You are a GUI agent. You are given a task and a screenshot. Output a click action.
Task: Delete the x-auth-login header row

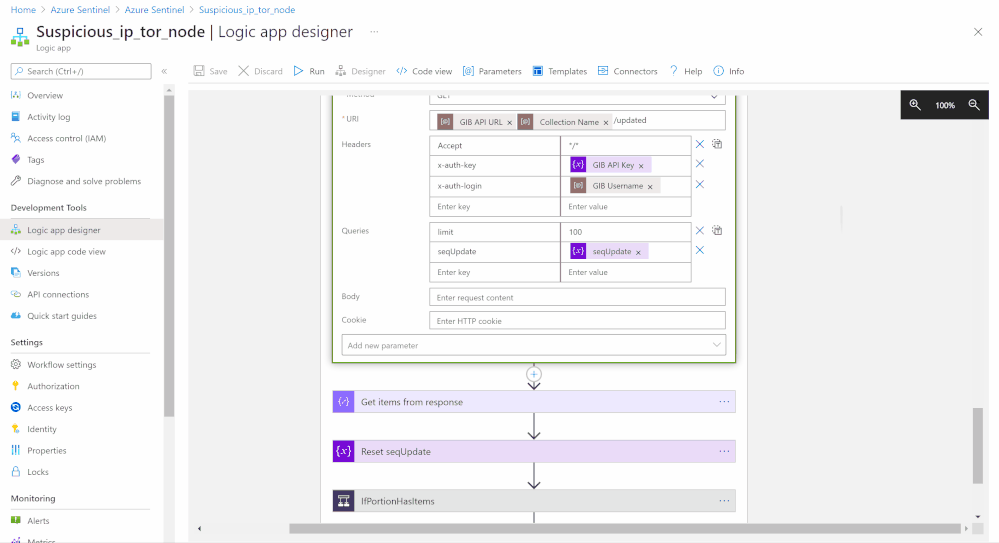pyautogui.click(x=700, y=184)
